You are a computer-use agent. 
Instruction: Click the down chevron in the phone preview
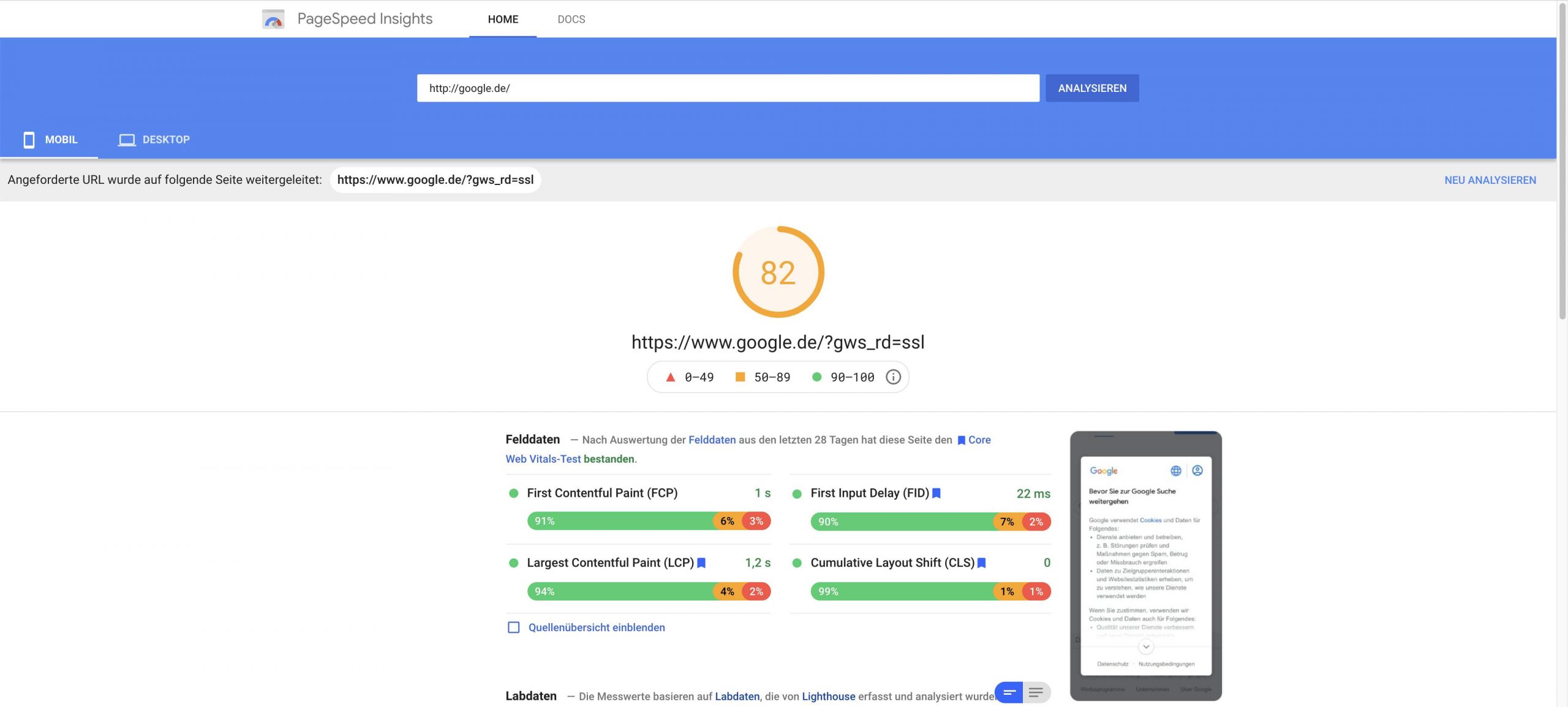pos(1146,646)
